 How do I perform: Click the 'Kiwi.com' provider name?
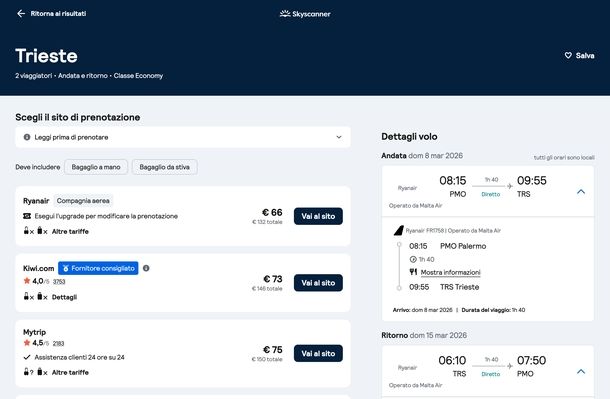[39, 268]
